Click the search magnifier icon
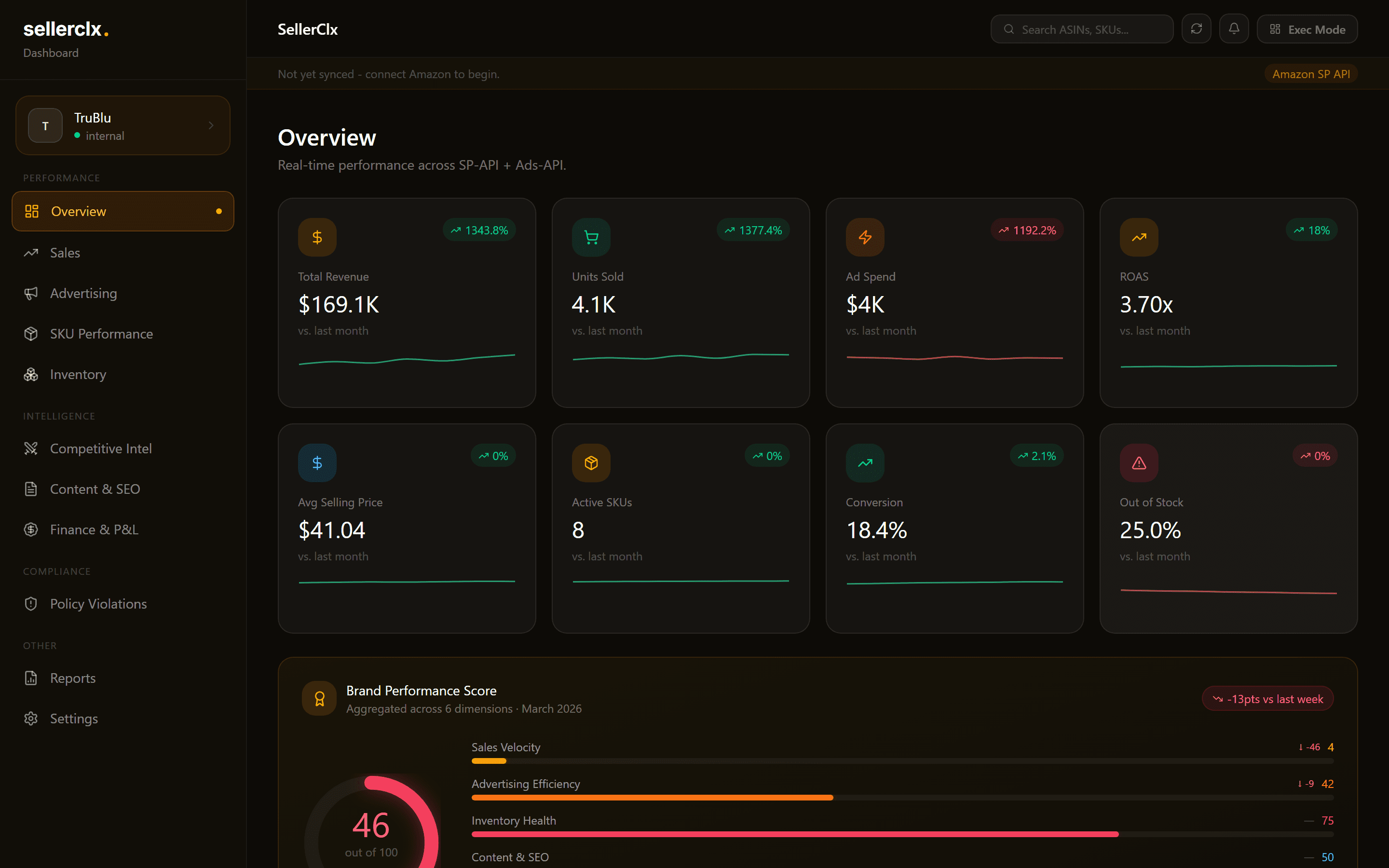 [1008, 29]
